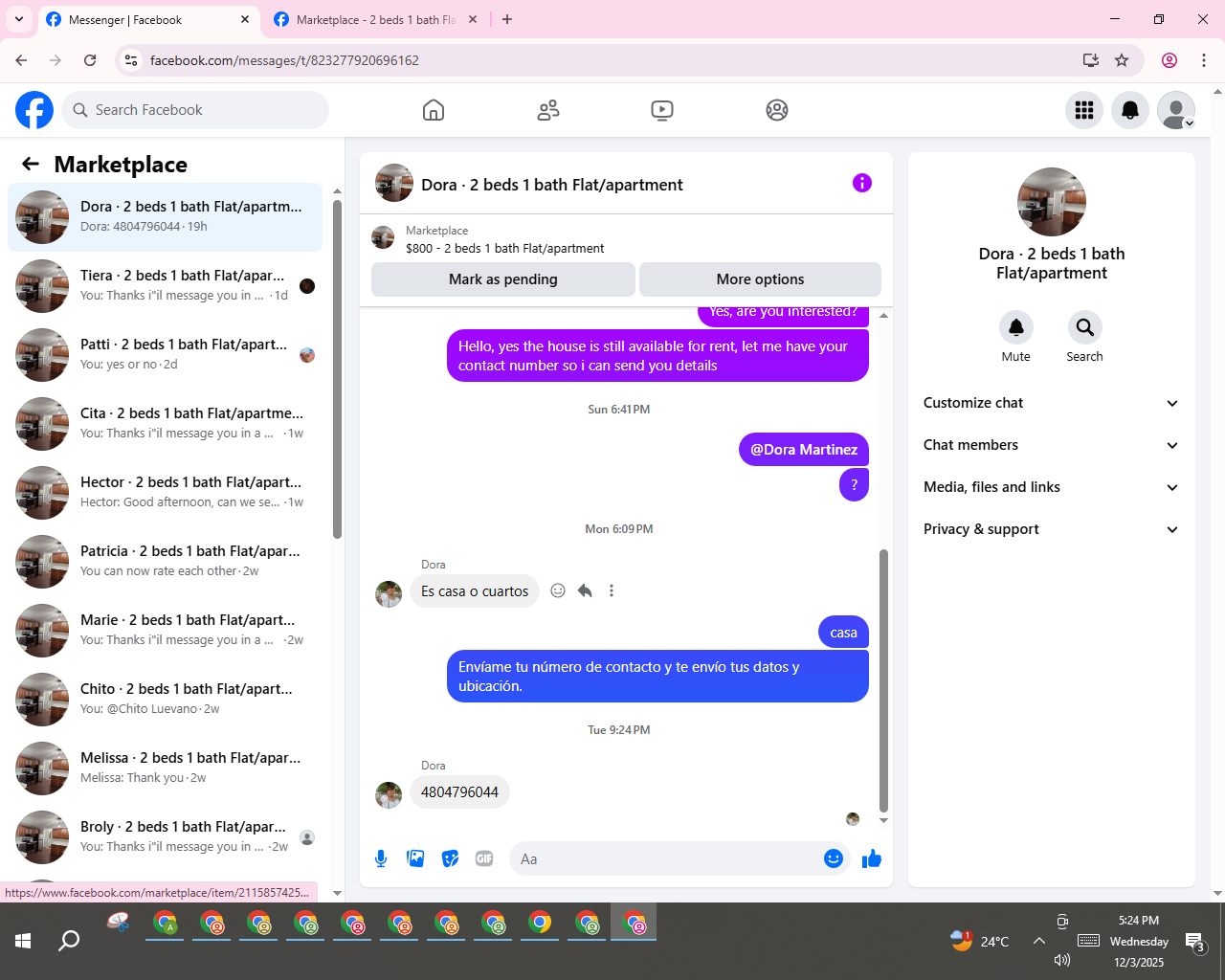This screenshot has height=980, width=1225.
Task: Click the Search Facebook field
Action: pos(195,110)
